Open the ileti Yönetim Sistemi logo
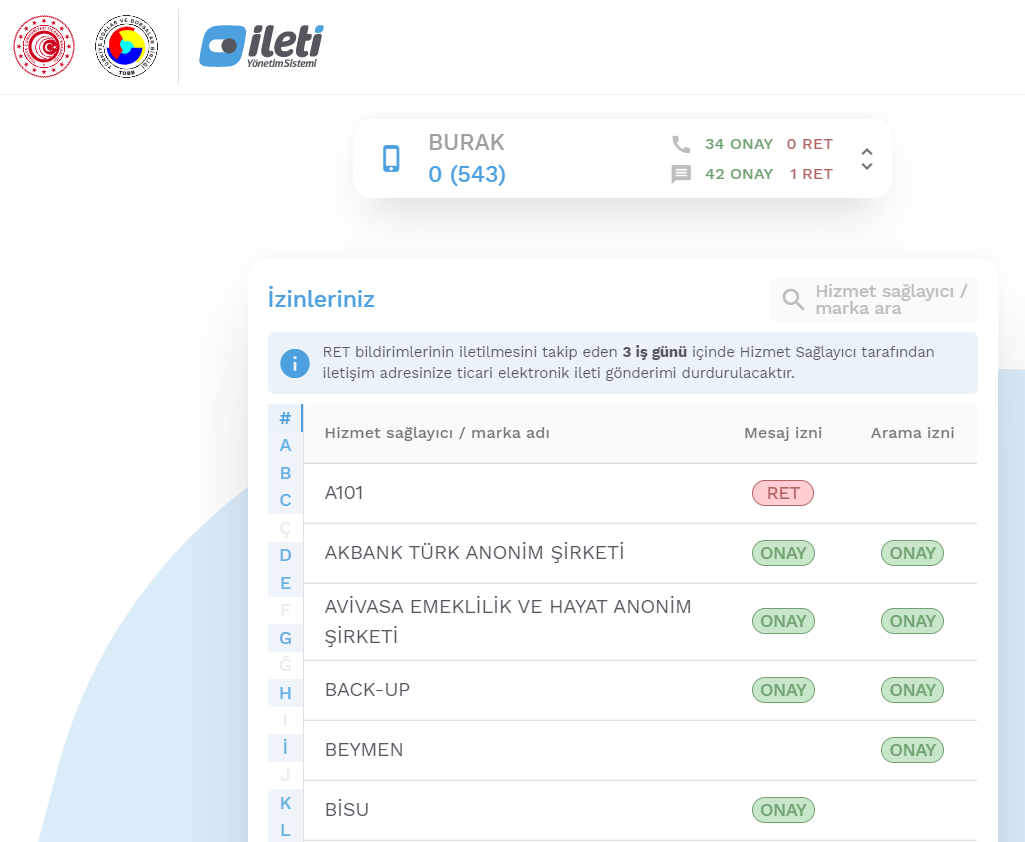Screen dimensions: 1025x842 [x=261, y=46]
